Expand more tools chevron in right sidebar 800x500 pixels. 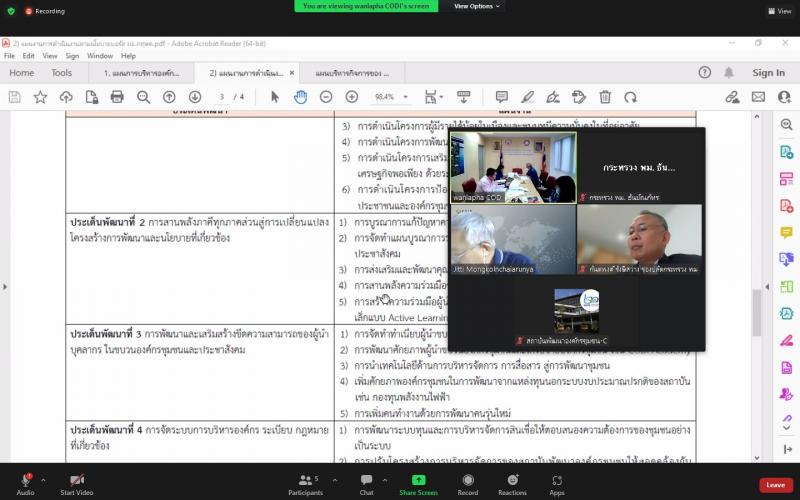(x=786, y=428)
